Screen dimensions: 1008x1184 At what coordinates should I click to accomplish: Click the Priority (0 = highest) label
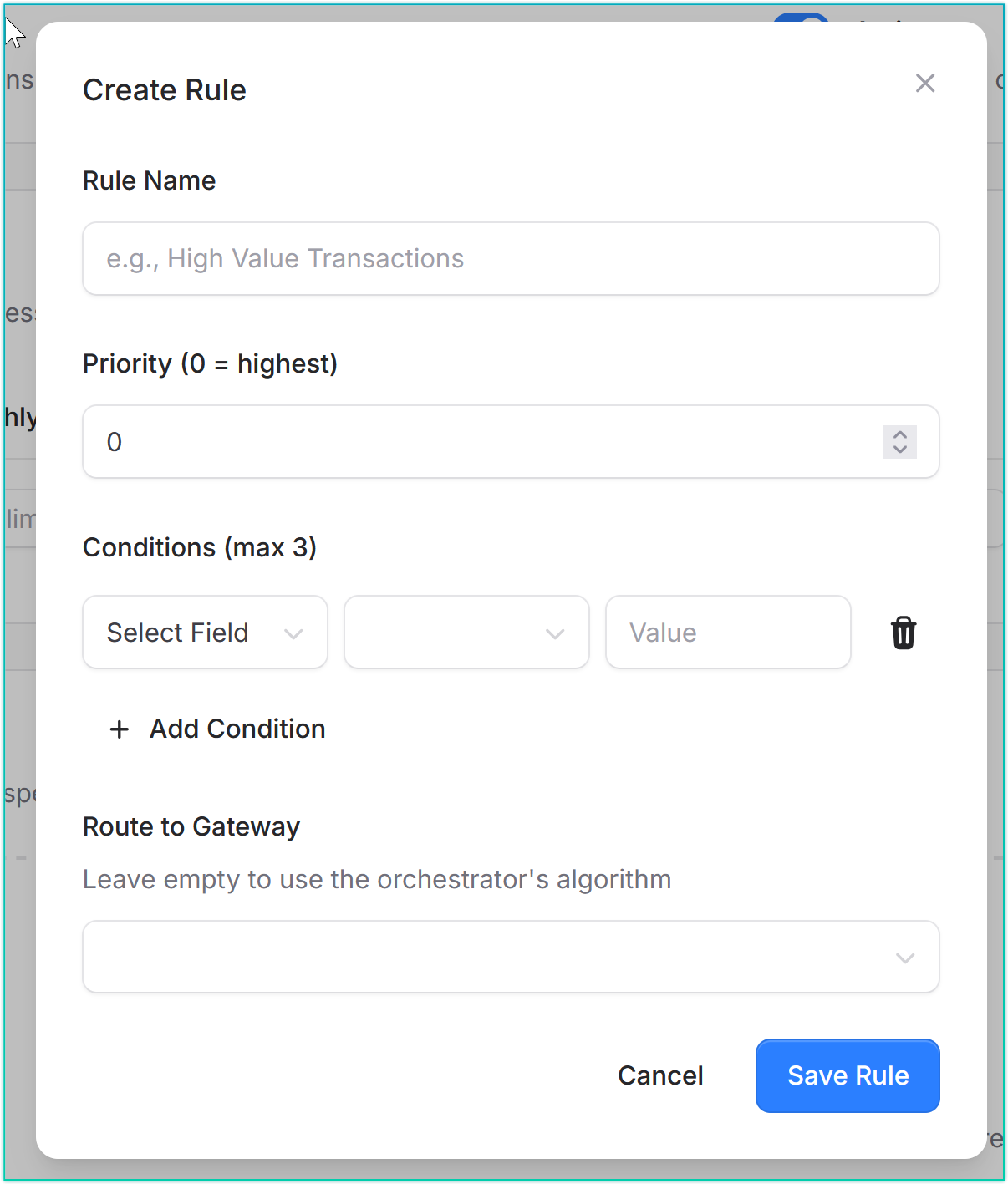click(x=210, y=364)
